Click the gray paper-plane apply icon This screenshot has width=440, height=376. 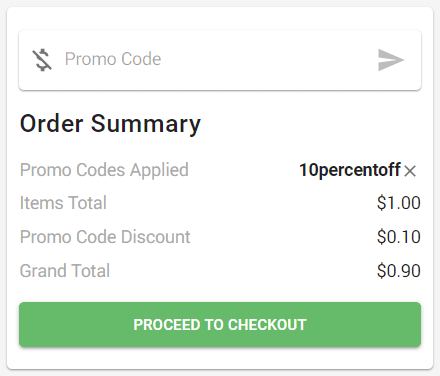coord(391,60)
